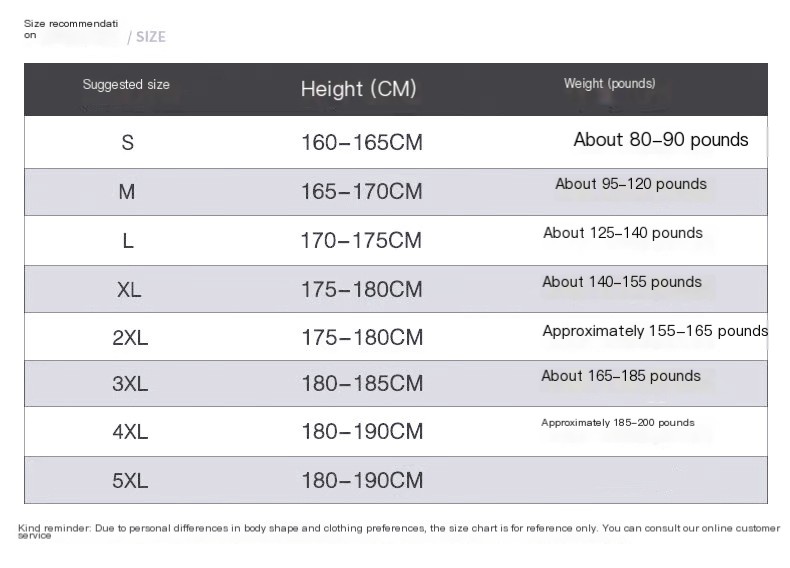Click the 160–165CM height cell
Viewport: 790px width, 568px height.
point(362,143)
